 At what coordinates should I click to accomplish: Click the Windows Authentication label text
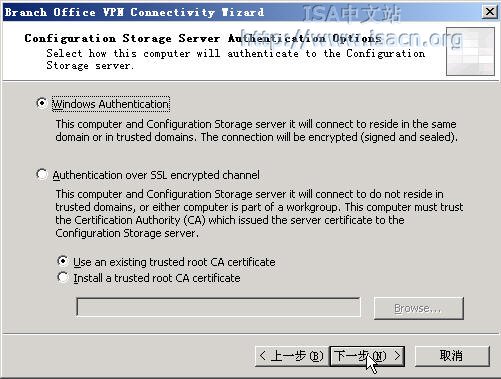click(111, 104)
